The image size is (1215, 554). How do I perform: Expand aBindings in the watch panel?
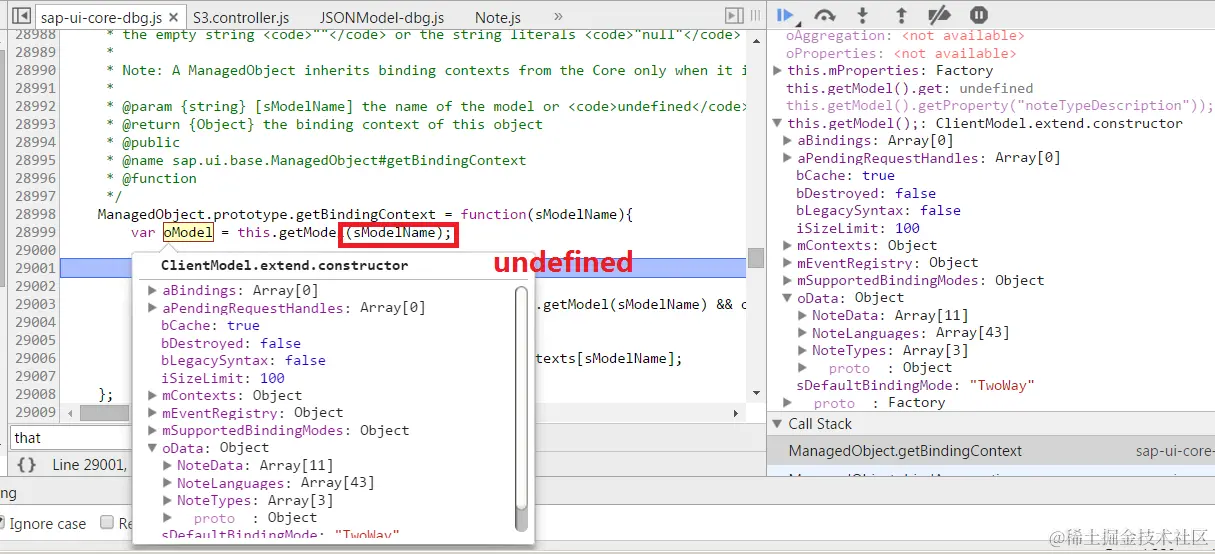[x=789, y=141]
